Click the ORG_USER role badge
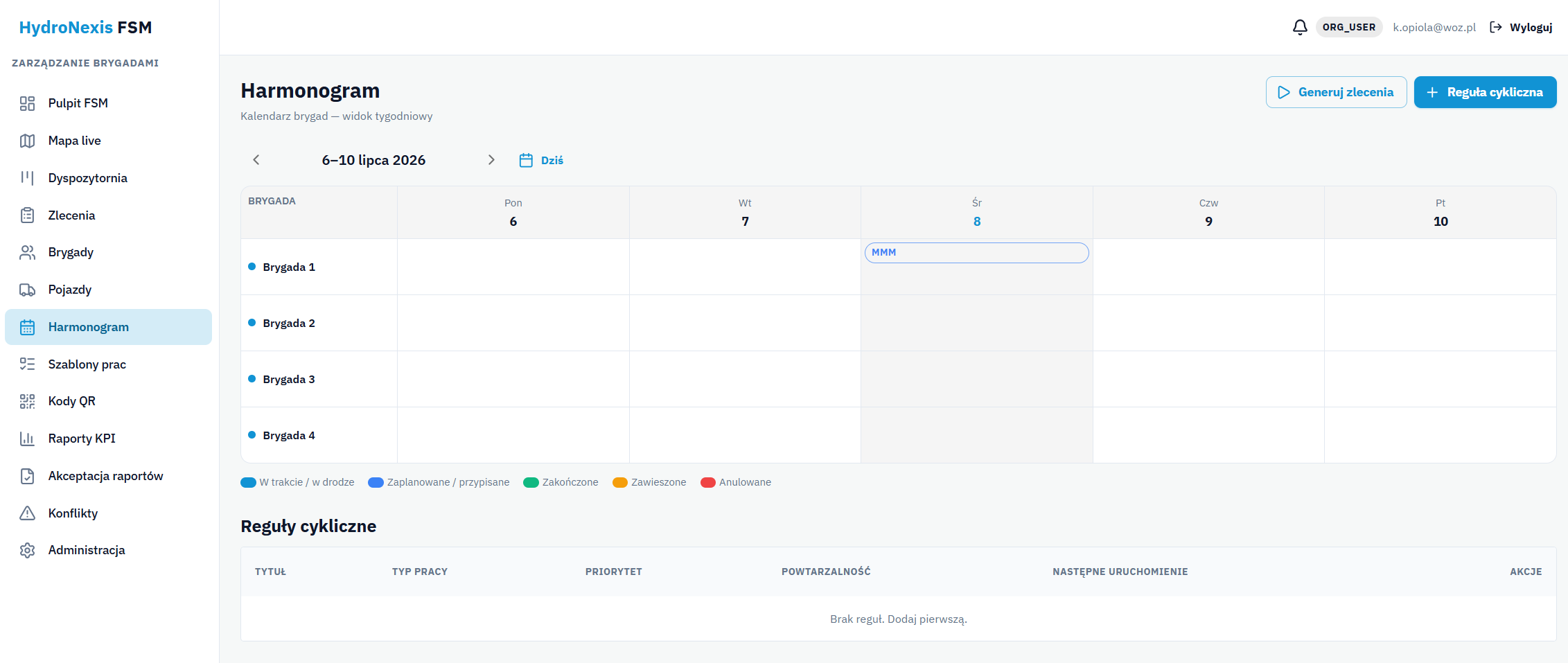The image size is (1568, 663). [1348, 27]
